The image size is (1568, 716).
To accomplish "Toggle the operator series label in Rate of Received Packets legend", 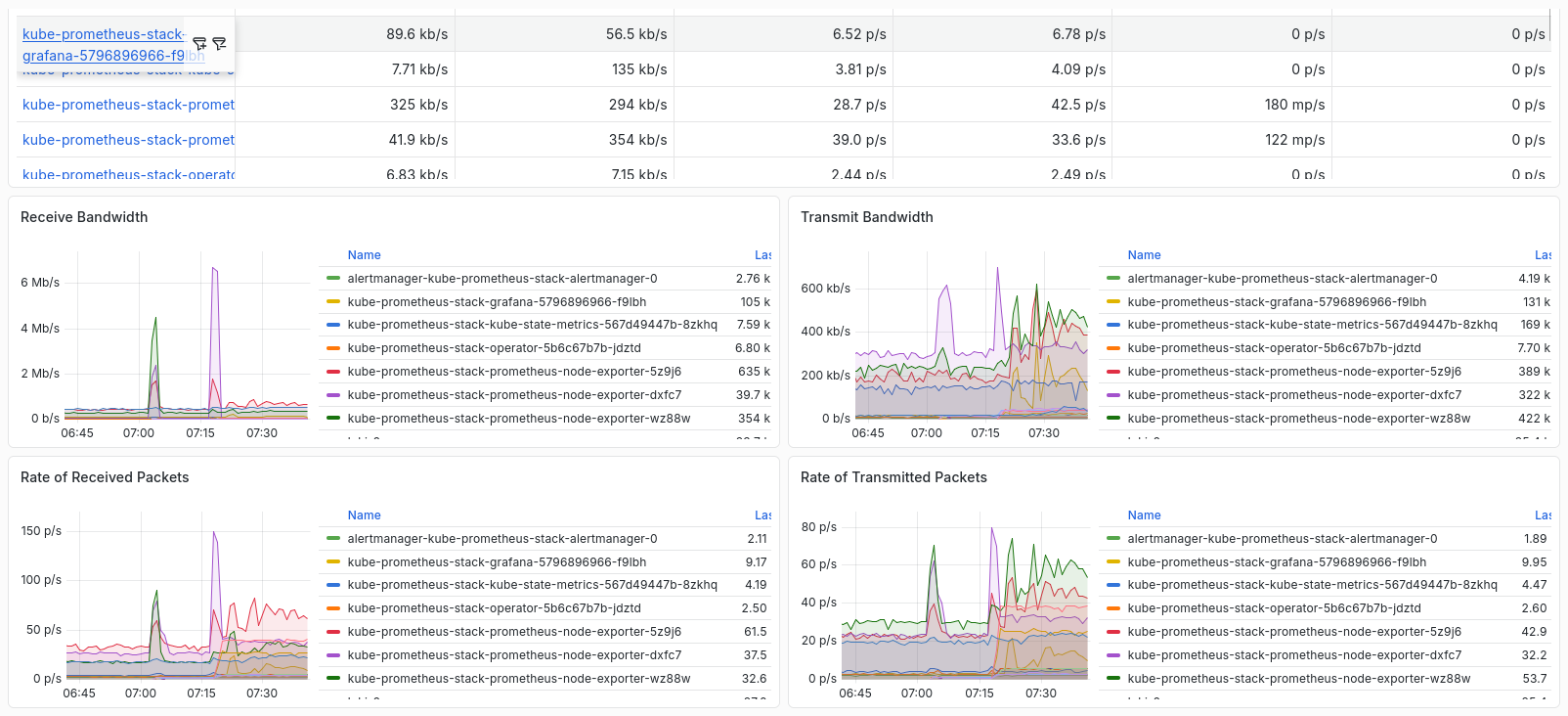I will 495,608.
